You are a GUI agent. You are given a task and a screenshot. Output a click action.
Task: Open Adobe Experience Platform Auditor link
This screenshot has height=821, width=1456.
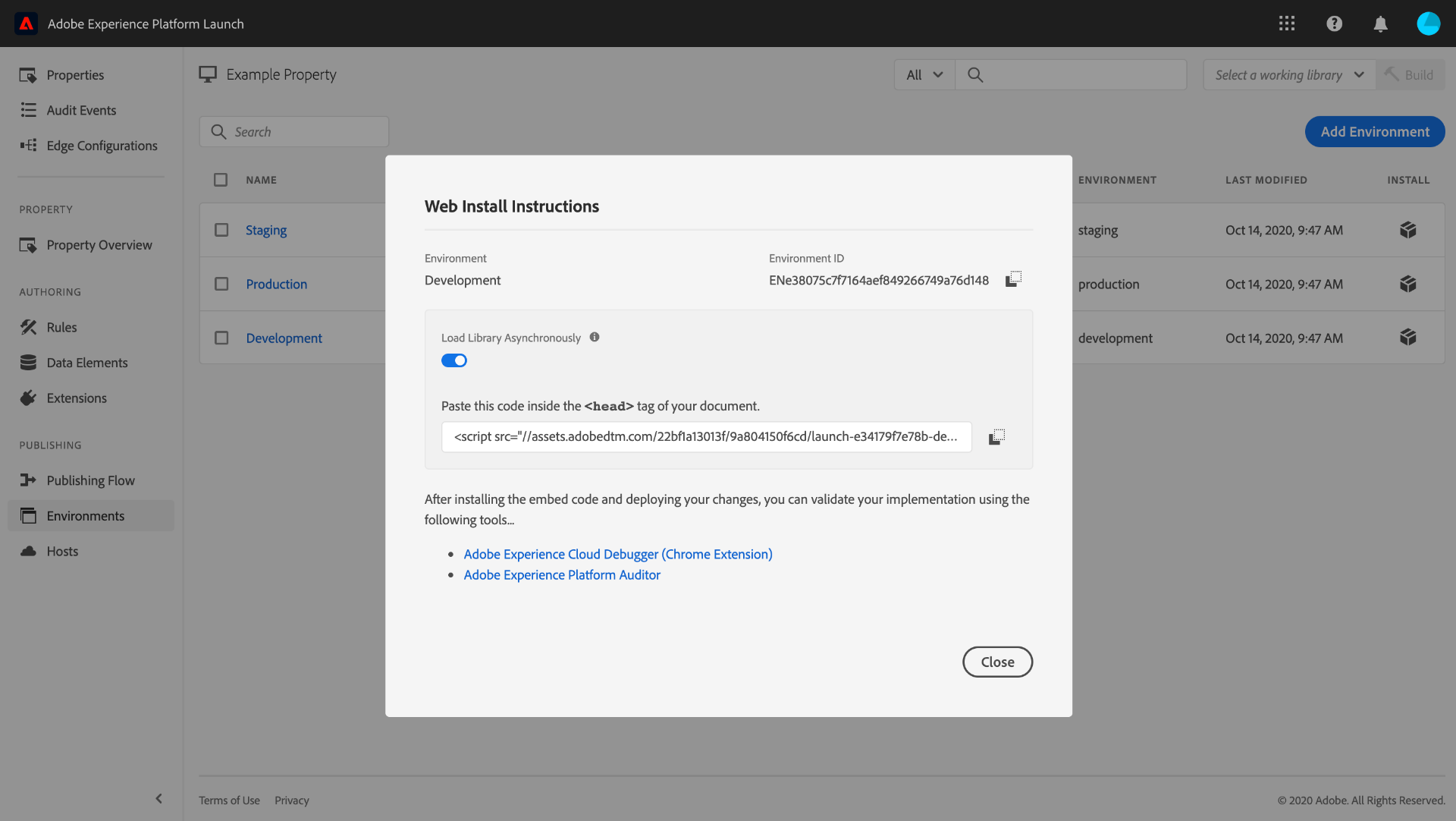tap(561, 574)
